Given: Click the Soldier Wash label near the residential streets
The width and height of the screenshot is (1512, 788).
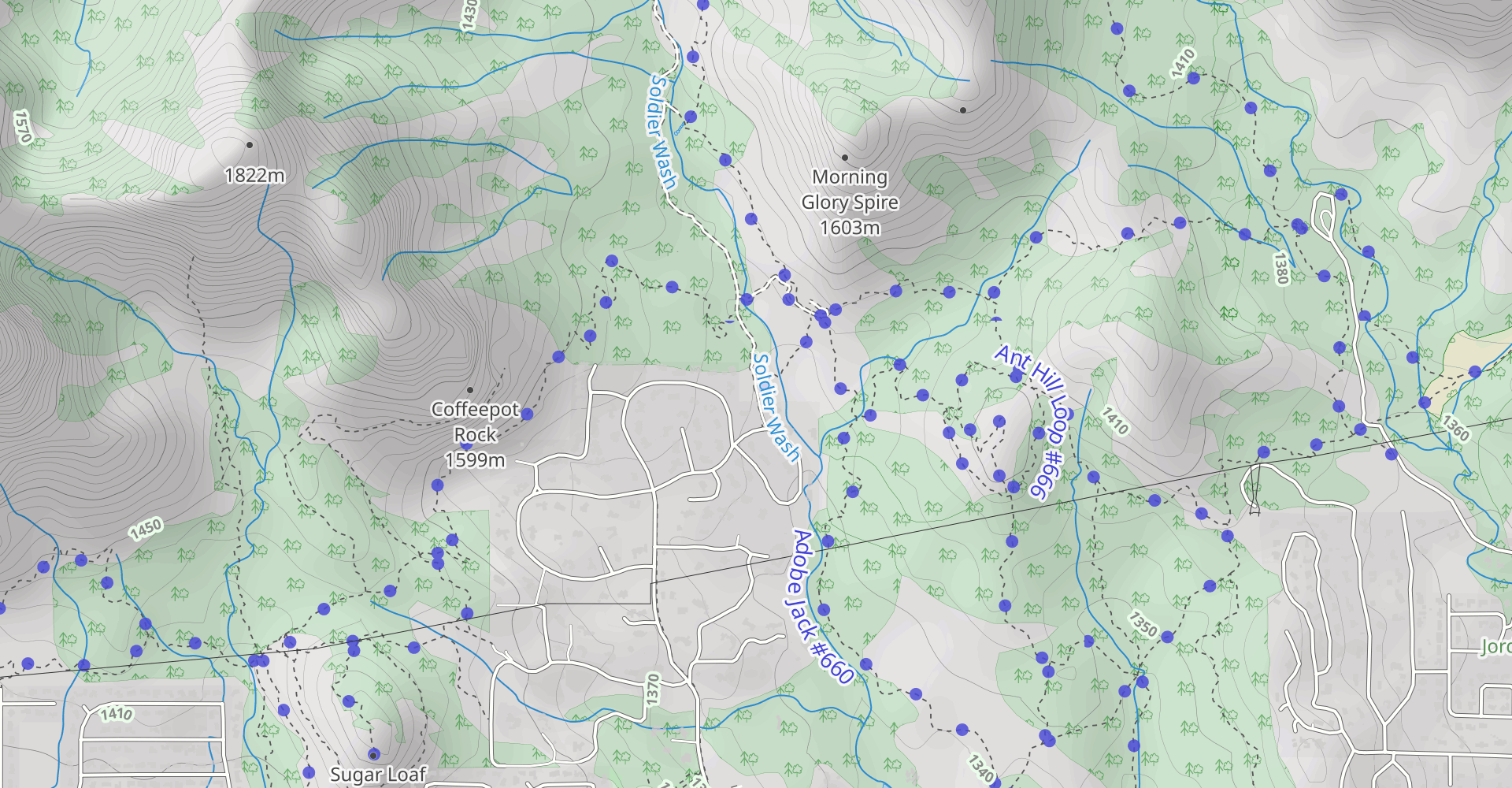Looking at the screenshot, I should pos(776,407).
